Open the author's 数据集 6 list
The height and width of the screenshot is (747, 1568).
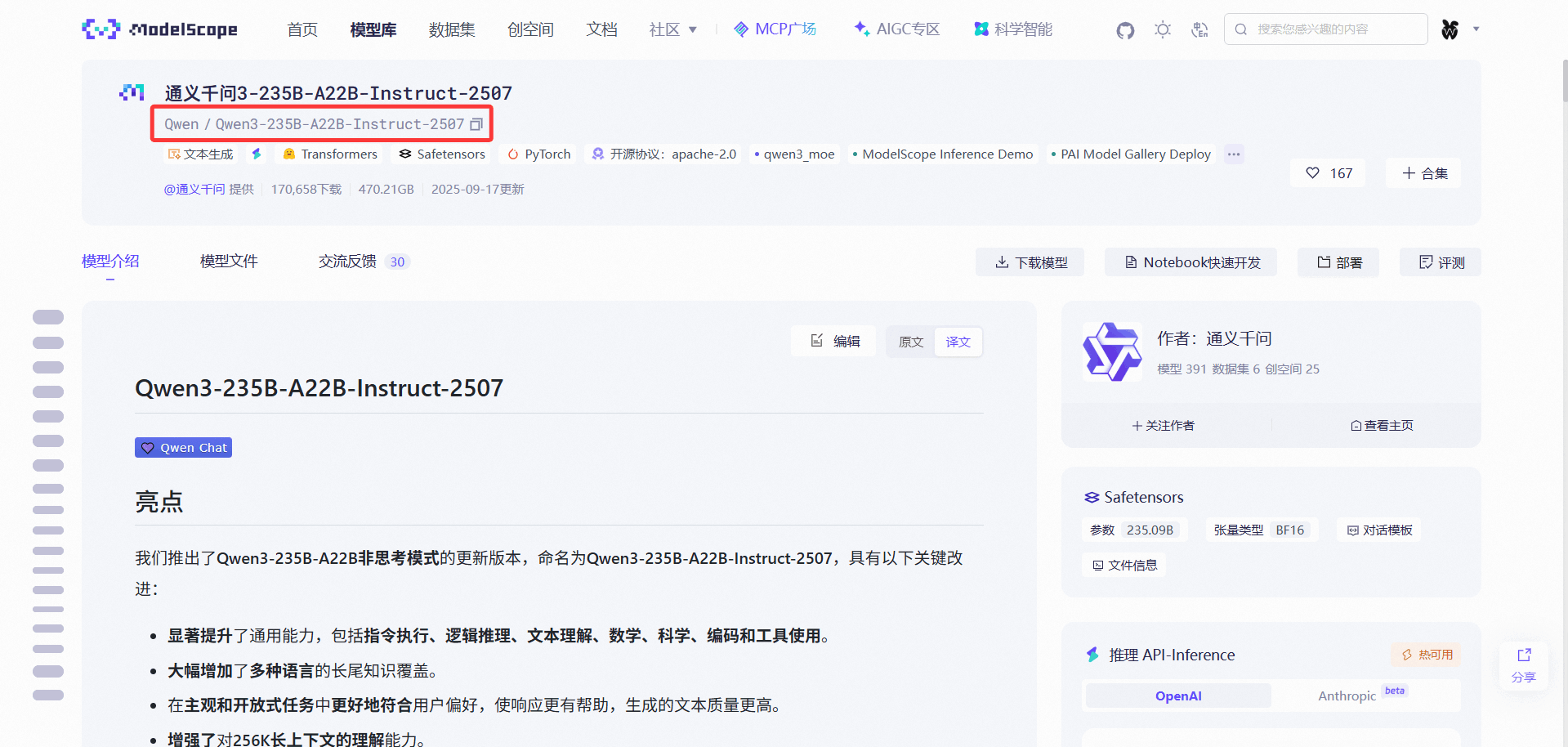click(x=1236, y=369)
